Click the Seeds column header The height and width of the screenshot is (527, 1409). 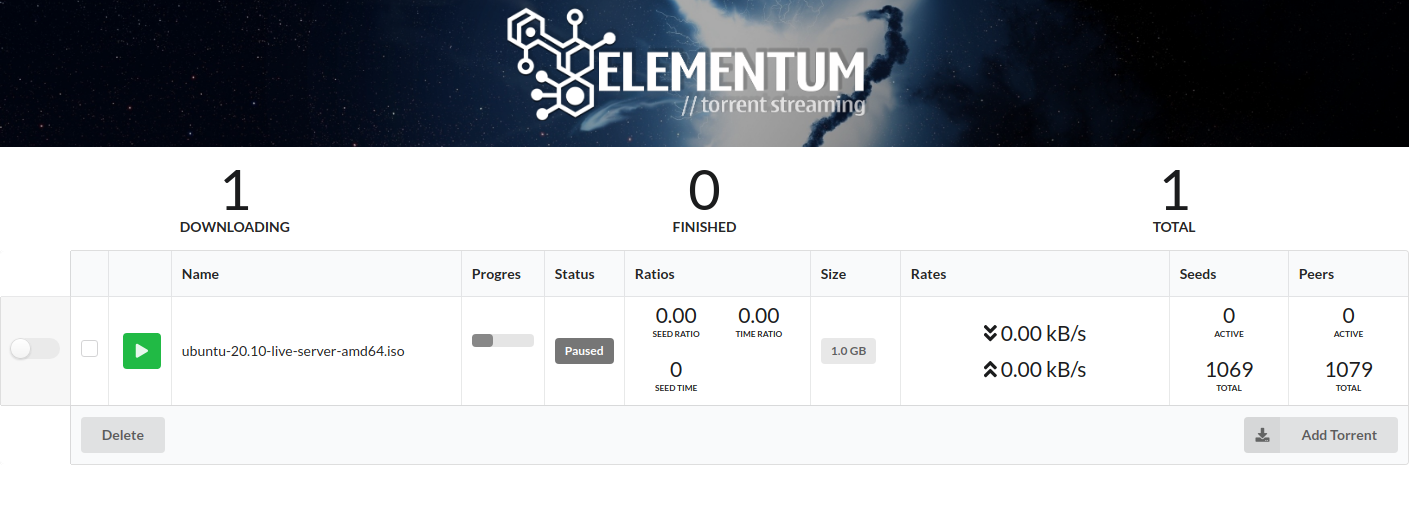[1198, 274]
